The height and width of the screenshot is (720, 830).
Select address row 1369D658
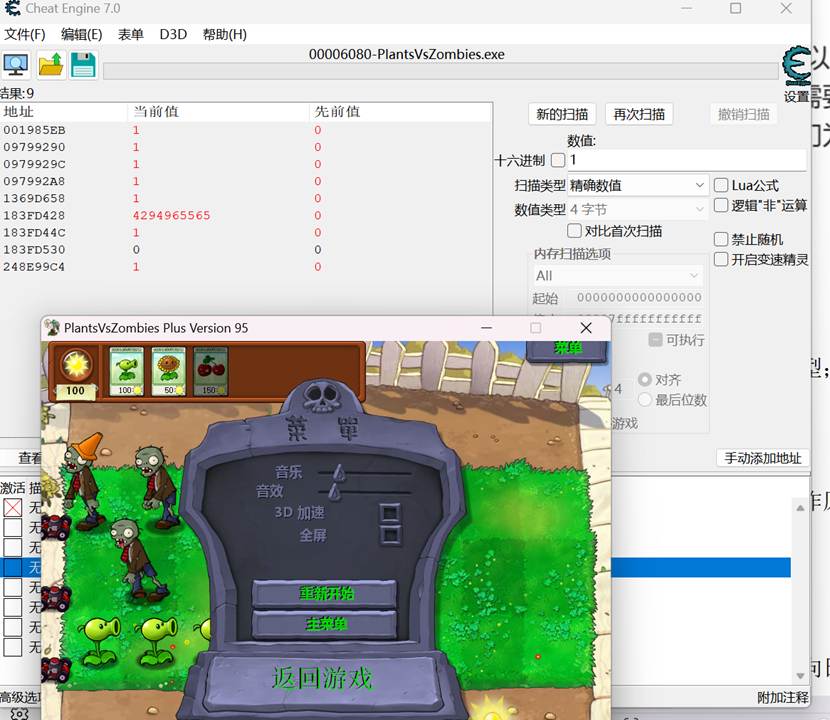[246, 198]
